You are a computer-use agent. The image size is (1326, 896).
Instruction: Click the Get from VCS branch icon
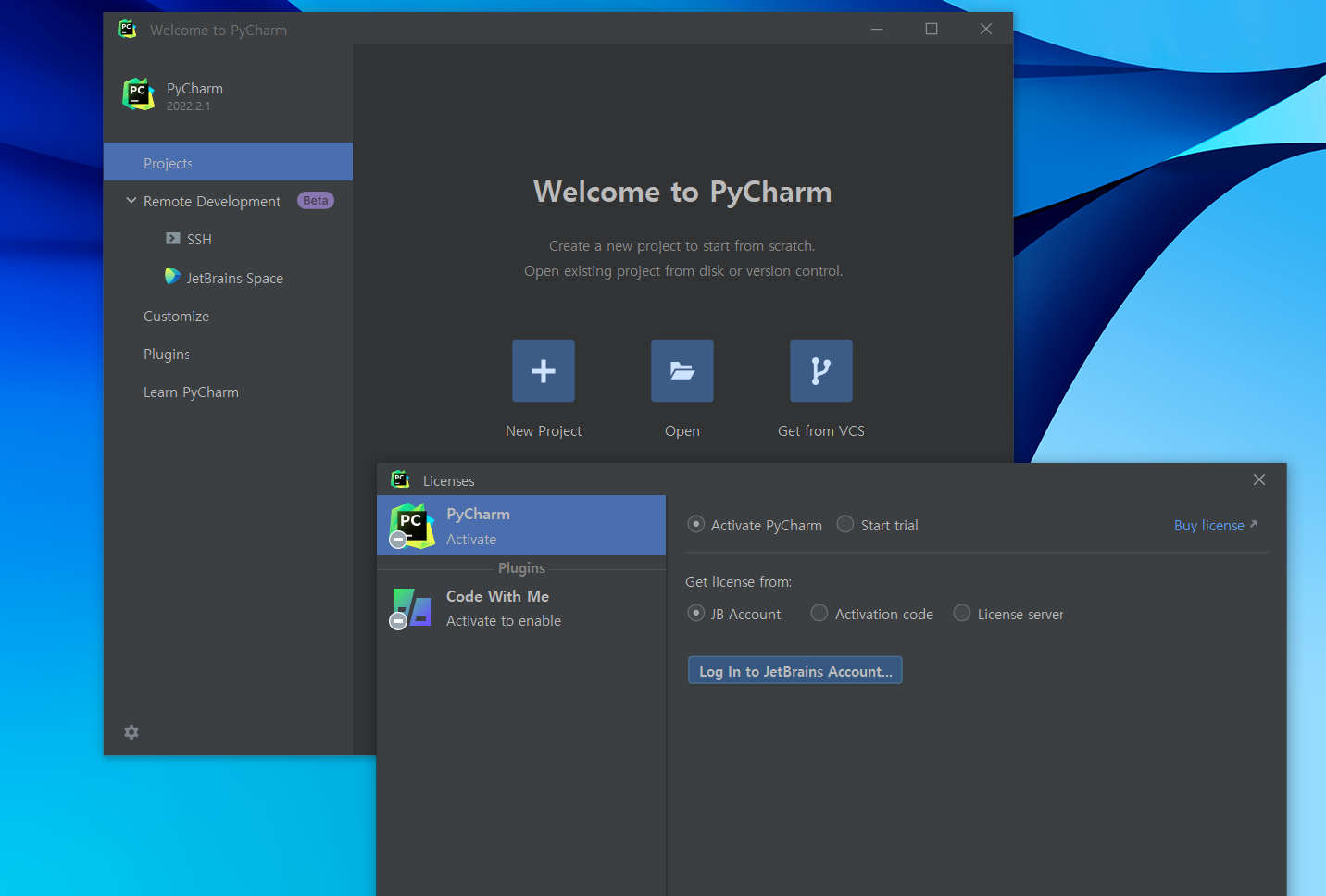[821, 370]
